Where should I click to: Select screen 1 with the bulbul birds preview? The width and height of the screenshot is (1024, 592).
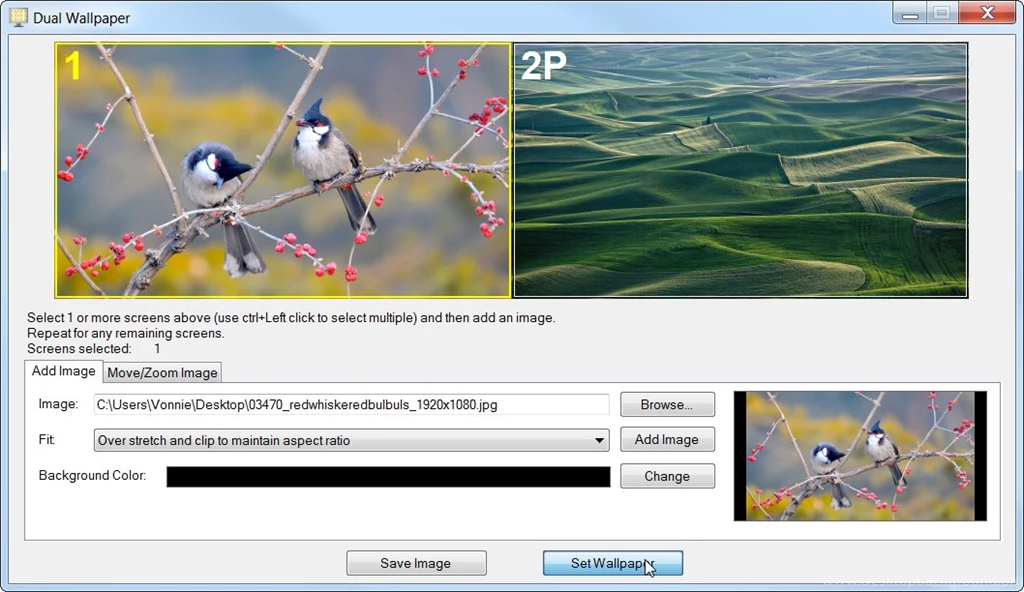pyautogui.click(x=283, y=170)
